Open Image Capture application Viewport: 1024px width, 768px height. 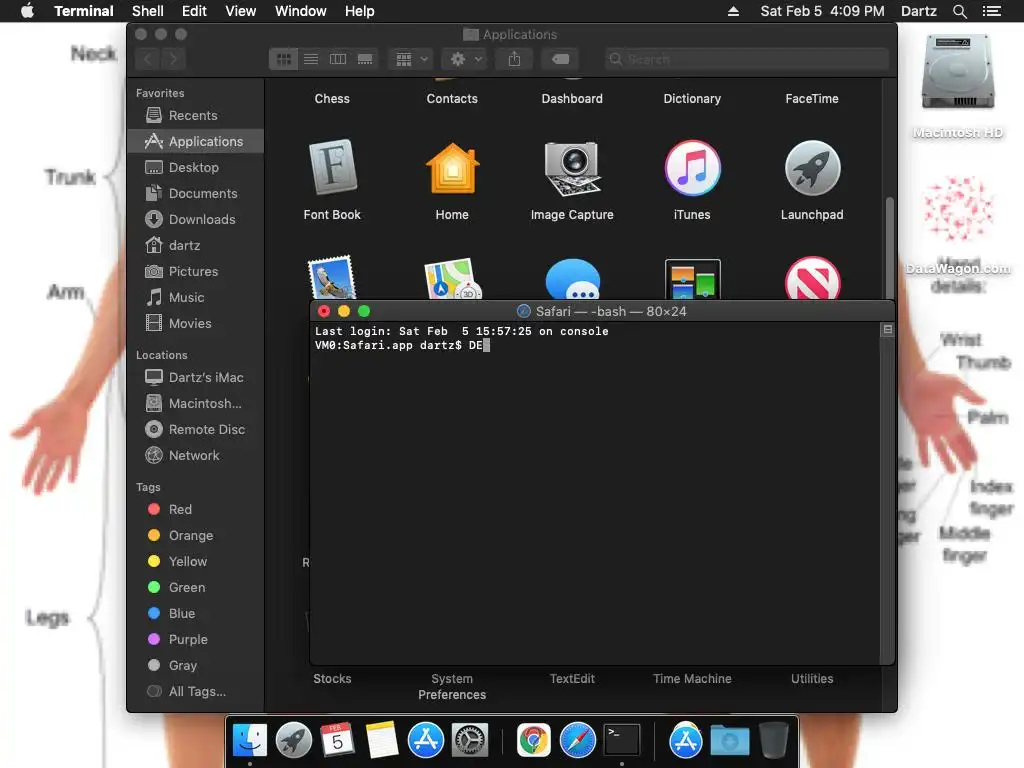pyautogui.click(x=572, y=168)
